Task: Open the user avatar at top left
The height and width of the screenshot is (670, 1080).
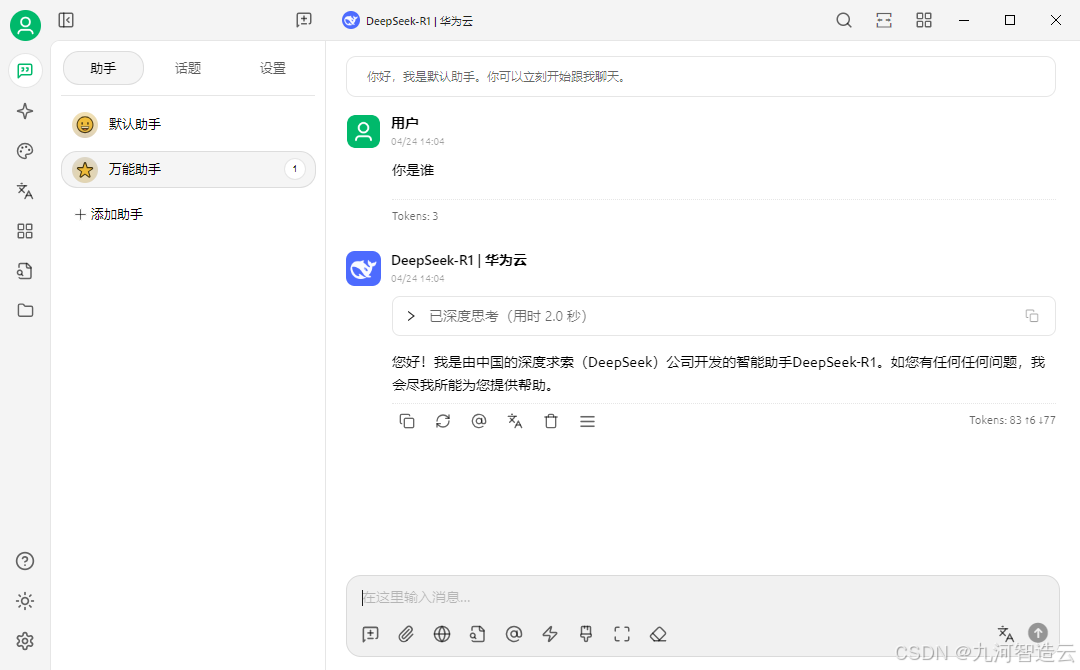Action: point(25,25)
